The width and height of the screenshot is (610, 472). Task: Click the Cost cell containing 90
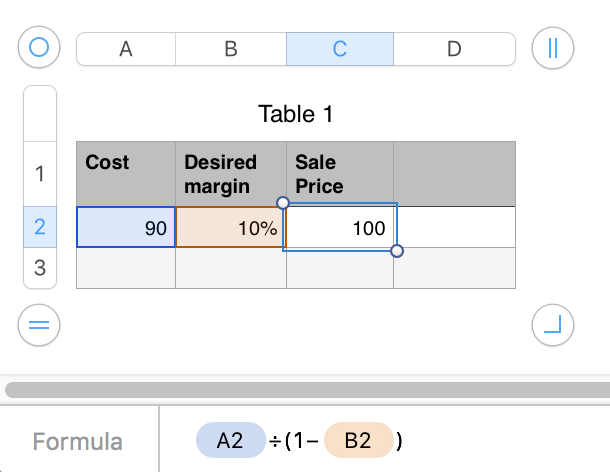[126, 228]
